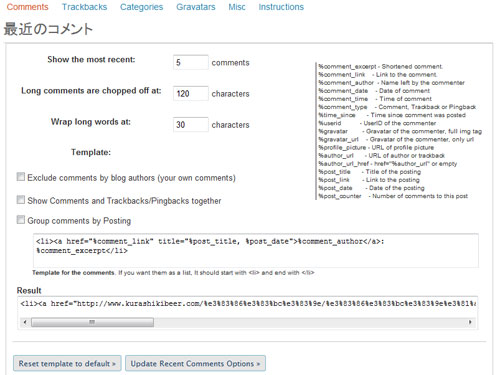Screen dimensions: 500x375
Task: Click the Wrap long words at label
Action: coord(91,122)
